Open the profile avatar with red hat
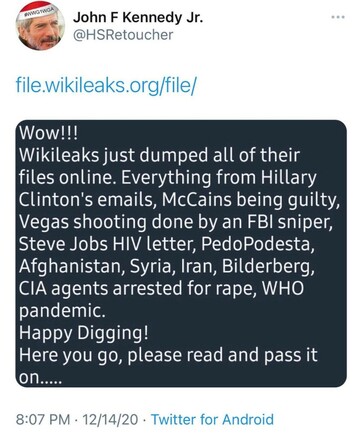The width and height of the screenshot is (362, 442). point(40,29)
